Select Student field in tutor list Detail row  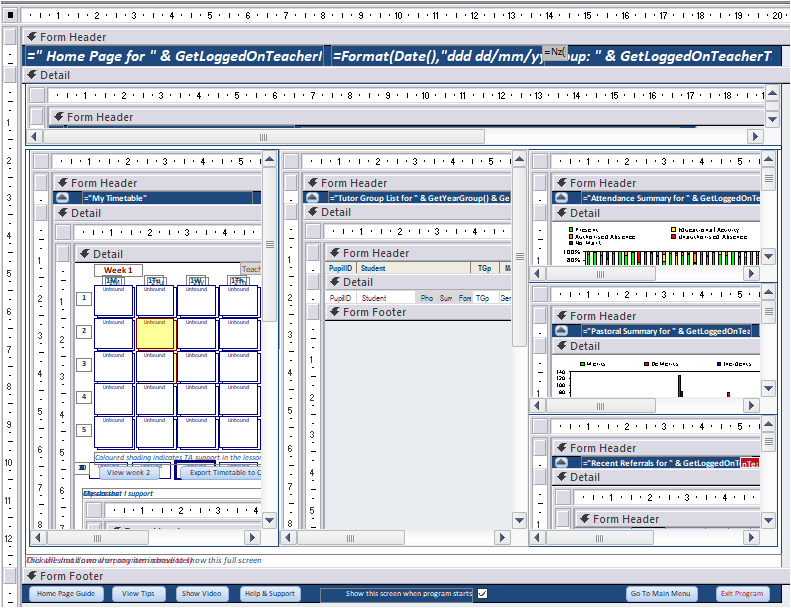386,298
